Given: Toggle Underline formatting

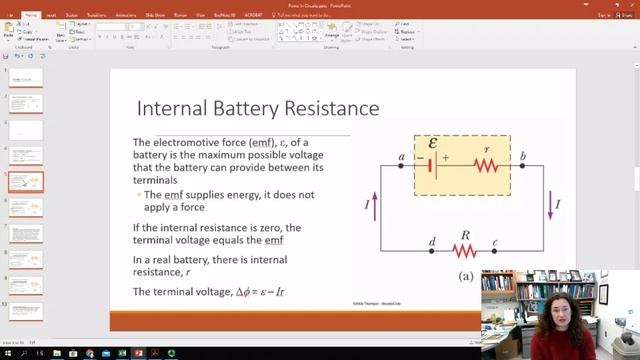Looking at the screenshot, I should [114, 37].
